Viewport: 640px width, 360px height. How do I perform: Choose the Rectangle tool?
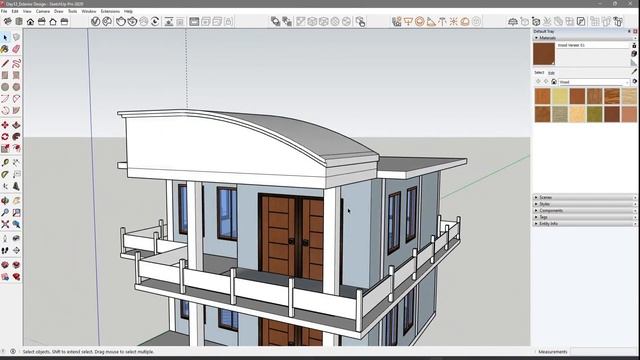pyautogui.click(x=5, y=75)
